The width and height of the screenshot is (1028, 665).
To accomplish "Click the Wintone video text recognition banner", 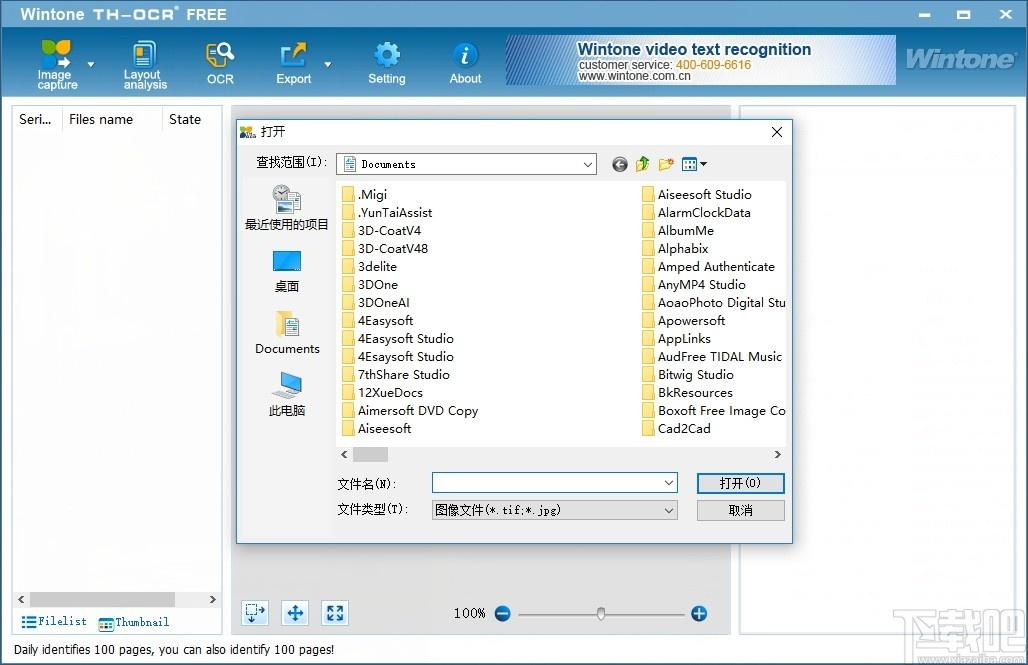I will (700, 60).
